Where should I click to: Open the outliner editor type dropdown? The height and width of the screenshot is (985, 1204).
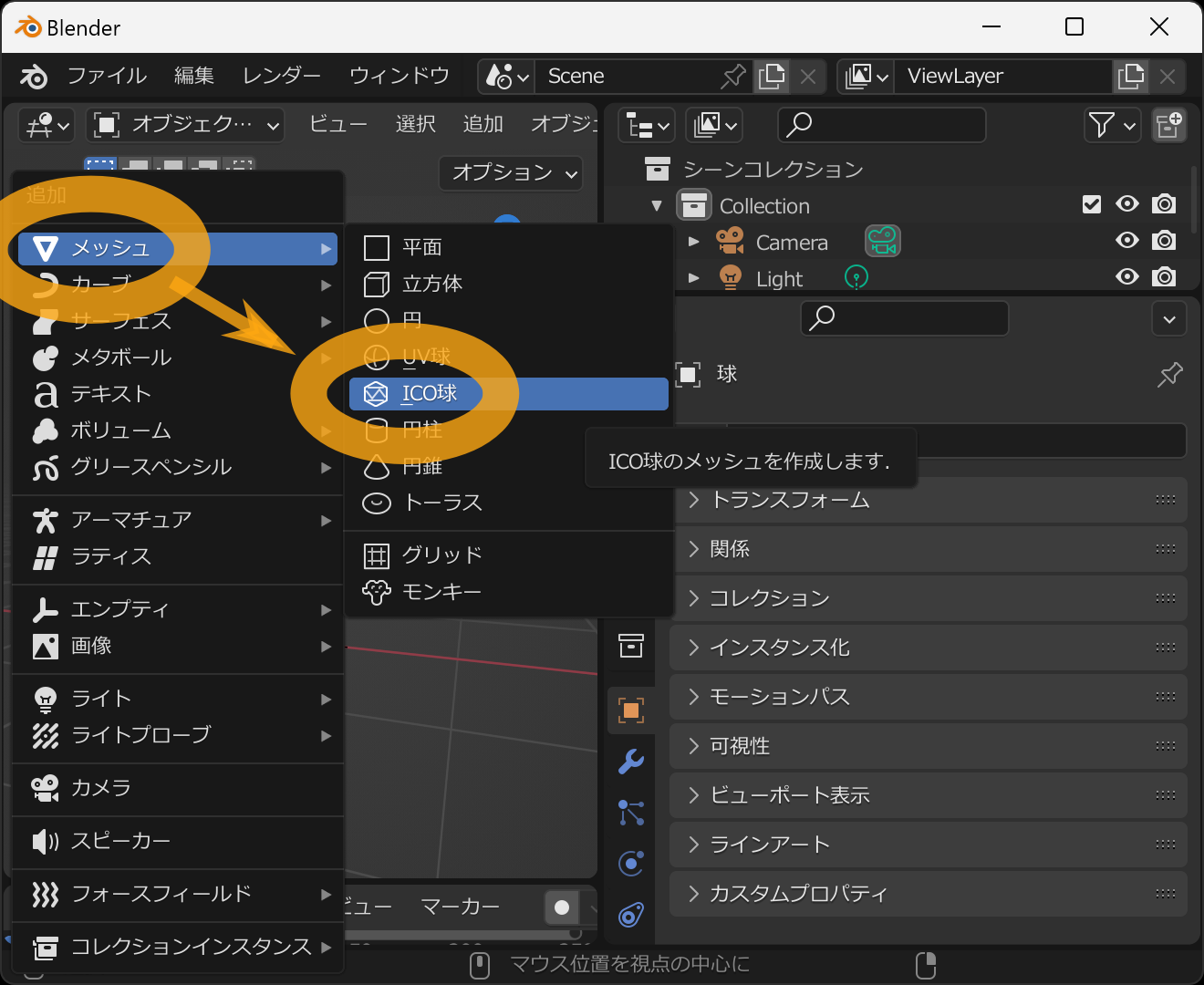(x=647, y=125)
